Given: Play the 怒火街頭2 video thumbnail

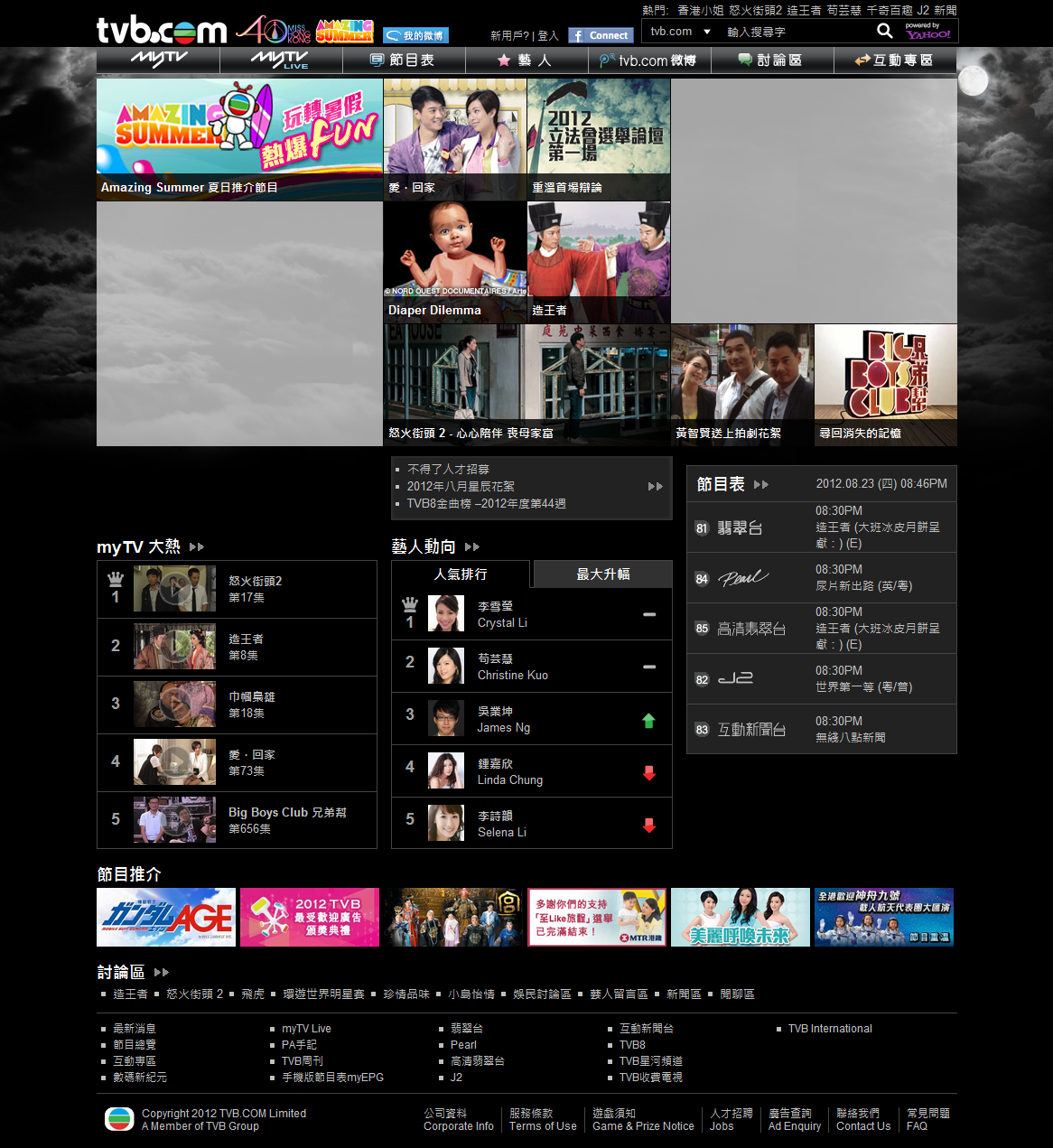Looking at the screenshot, I should click(174, 589).
